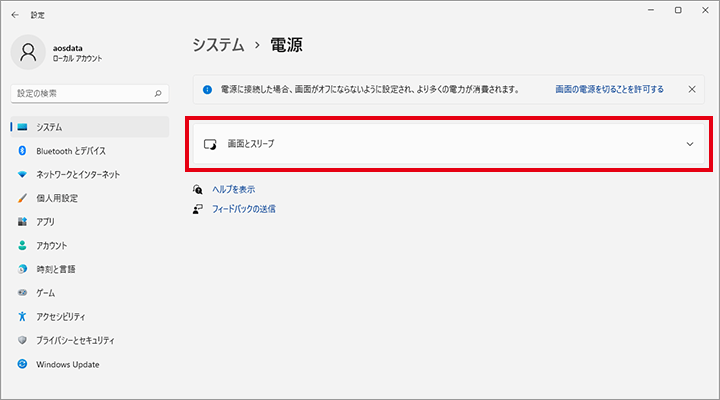Click the network Wi-Fi icon in the sidebar
720x400 pixels.
pyautogui.click(x=22, y=175)
